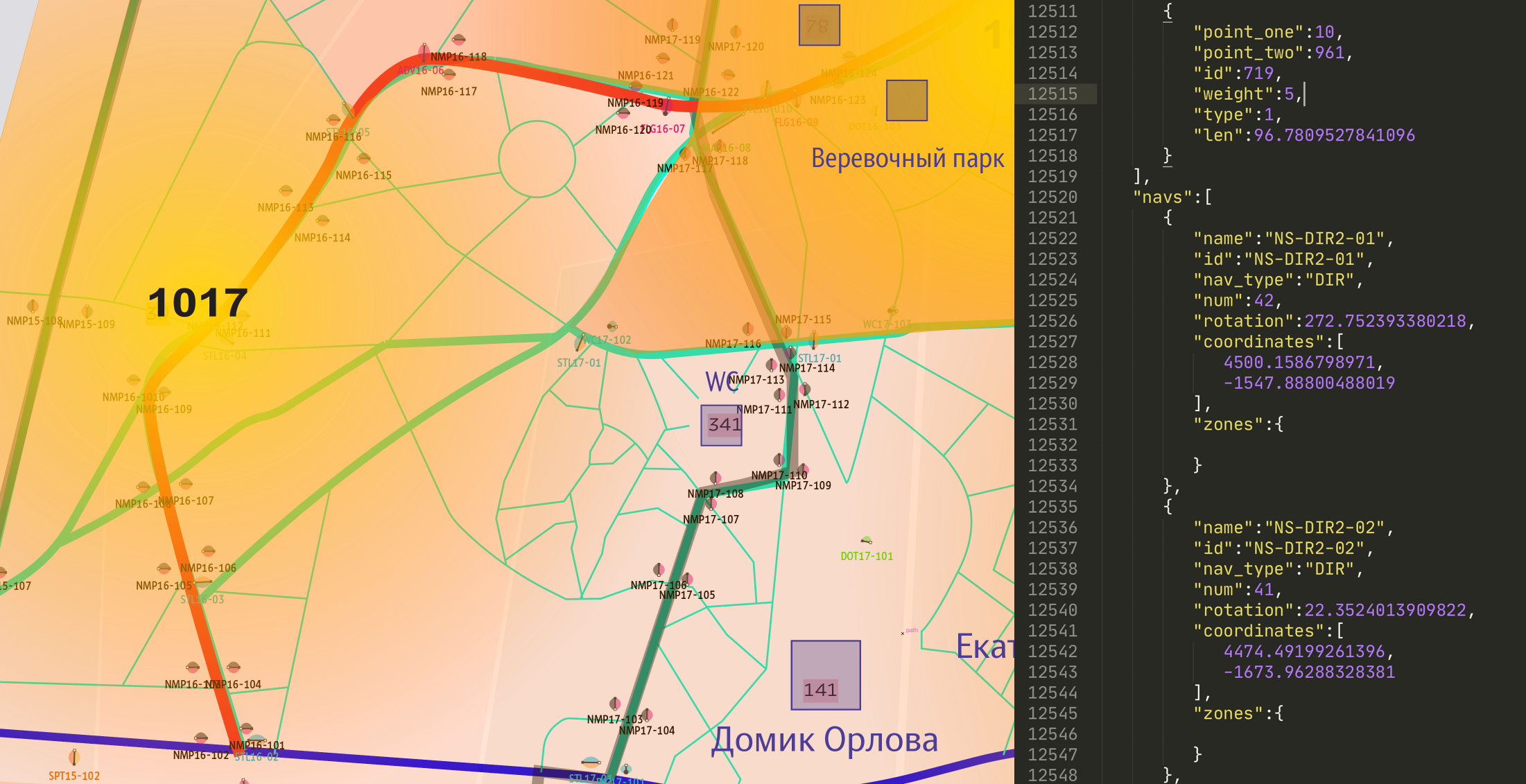Screen dimensions: 1526x784
Task: Click the NMP16-106 orange marker
Action: click(208, 552)
